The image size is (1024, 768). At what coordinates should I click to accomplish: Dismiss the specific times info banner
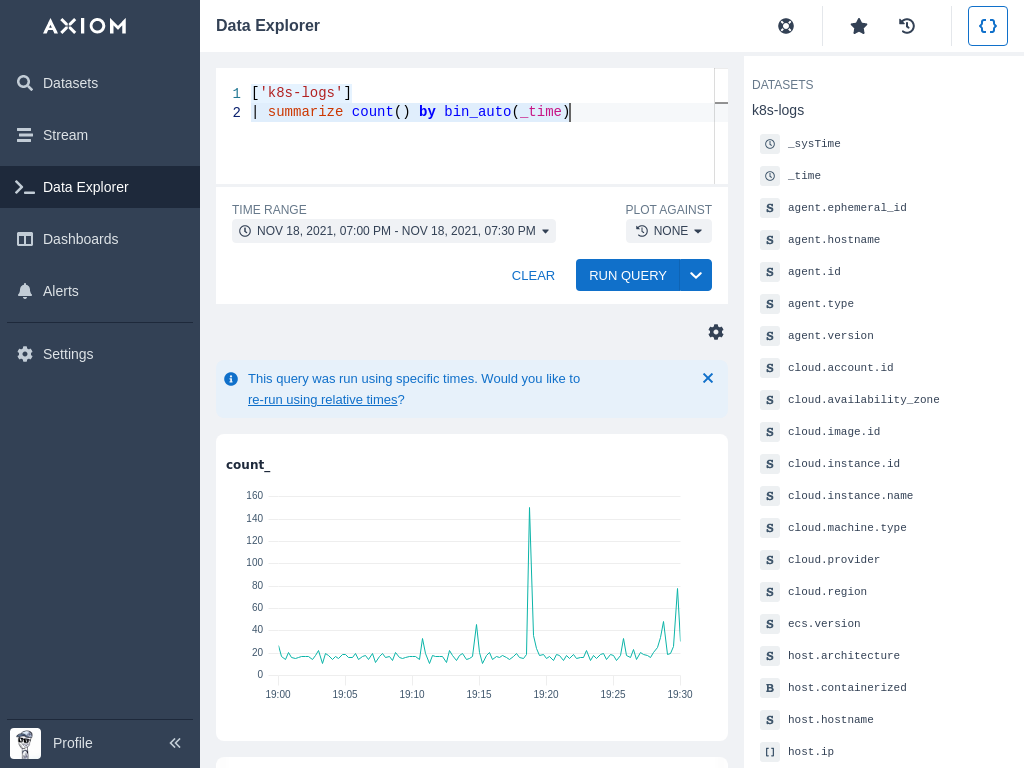click(x=708, y=378)
